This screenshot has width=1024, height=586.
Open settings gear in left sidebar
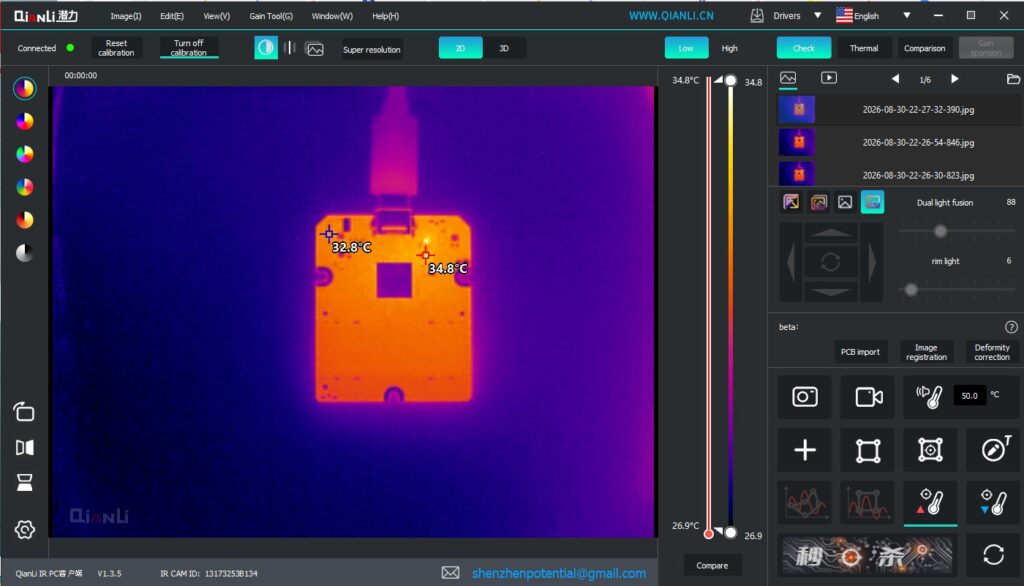click(25, 529)
